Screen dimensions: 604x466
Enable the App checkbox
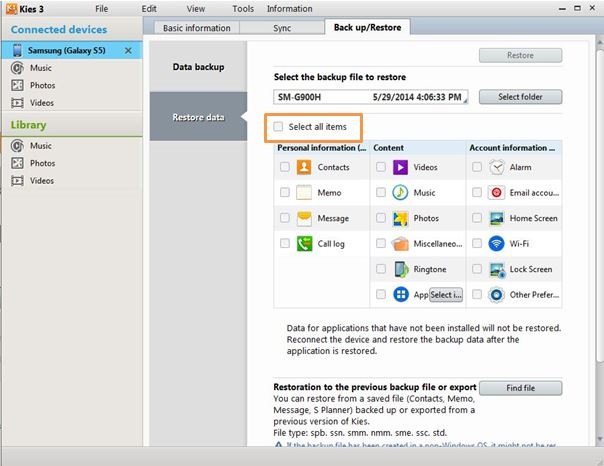tap(381, 294)
